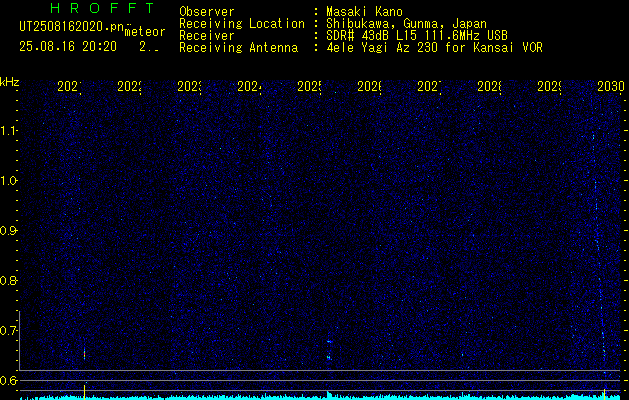629x400 pixels.
Task: Click the Receiver label
Action: coord(207,36)
